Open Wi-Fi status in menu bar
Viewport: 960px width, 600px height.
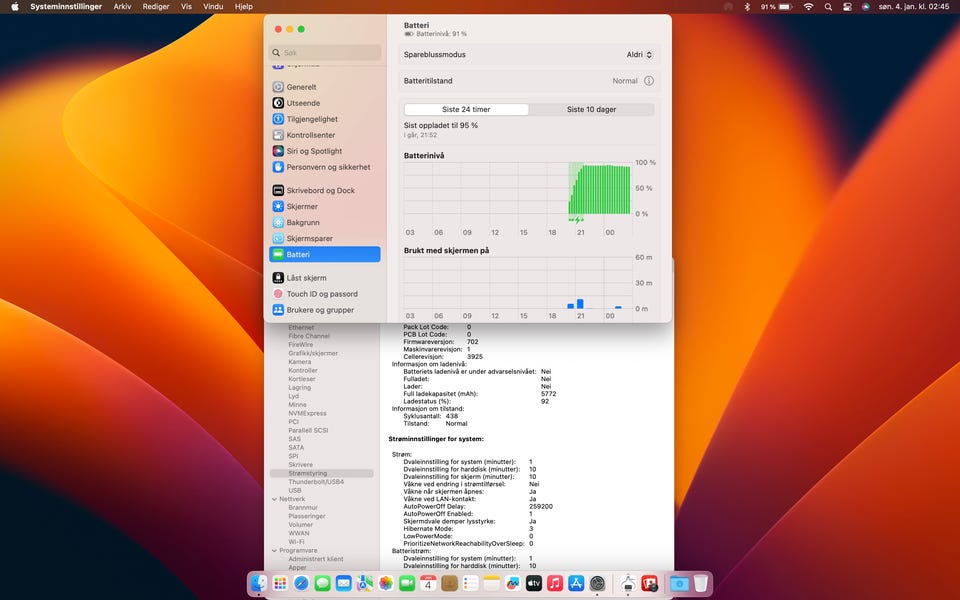coord(808,7)
